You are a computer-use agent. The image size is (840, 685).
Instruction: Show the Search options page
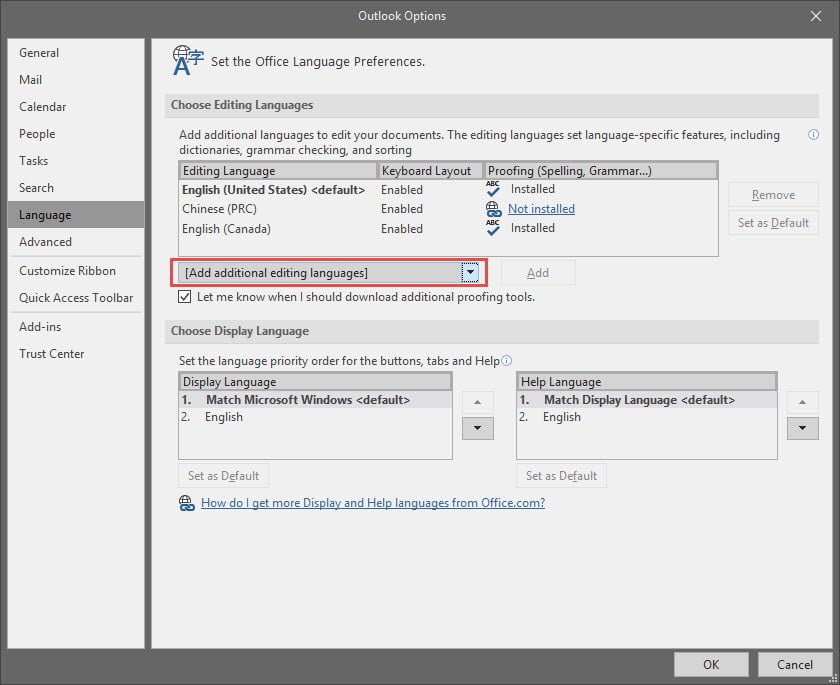coord(76,188)
